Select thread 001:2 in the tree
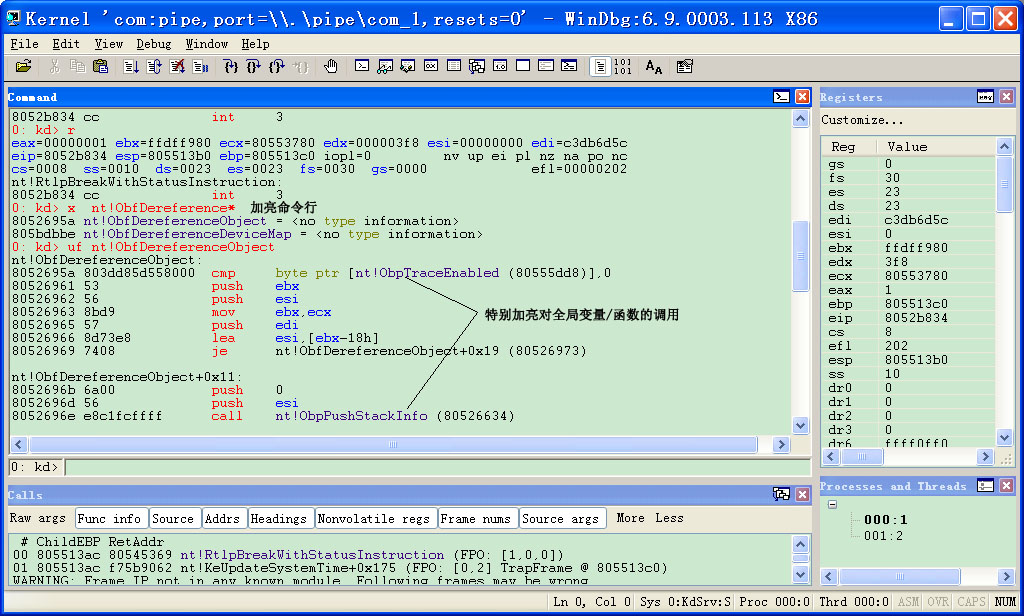The image size is (1024, 616). 883,536
